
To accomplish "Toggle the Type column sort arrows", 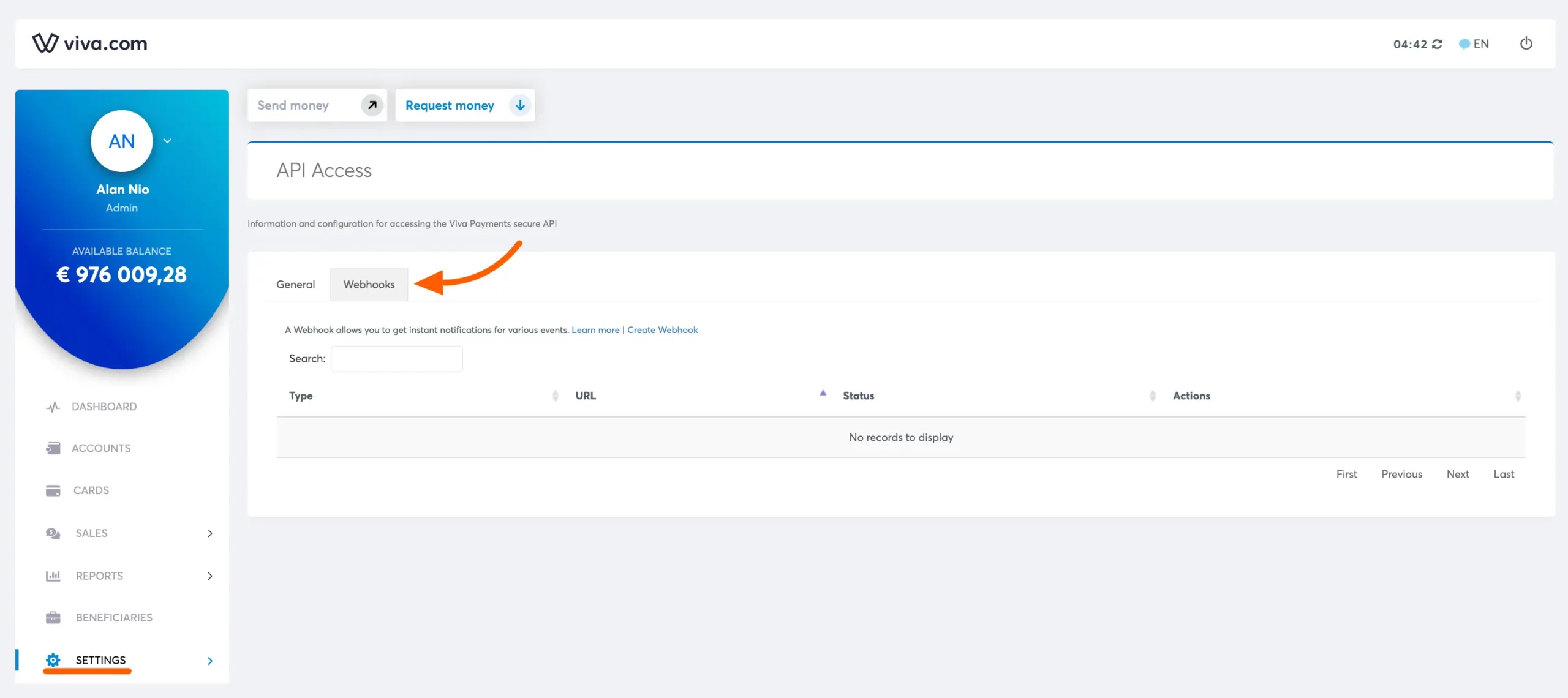I will [x=555, y=396].
